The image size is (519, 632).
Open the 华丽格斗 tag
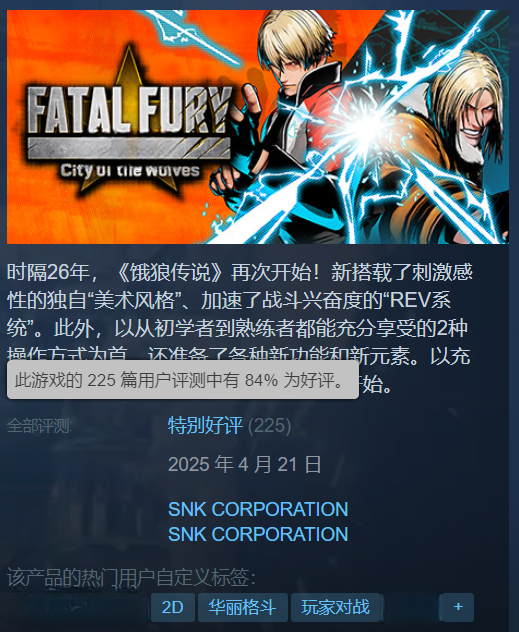click(243, 607)
